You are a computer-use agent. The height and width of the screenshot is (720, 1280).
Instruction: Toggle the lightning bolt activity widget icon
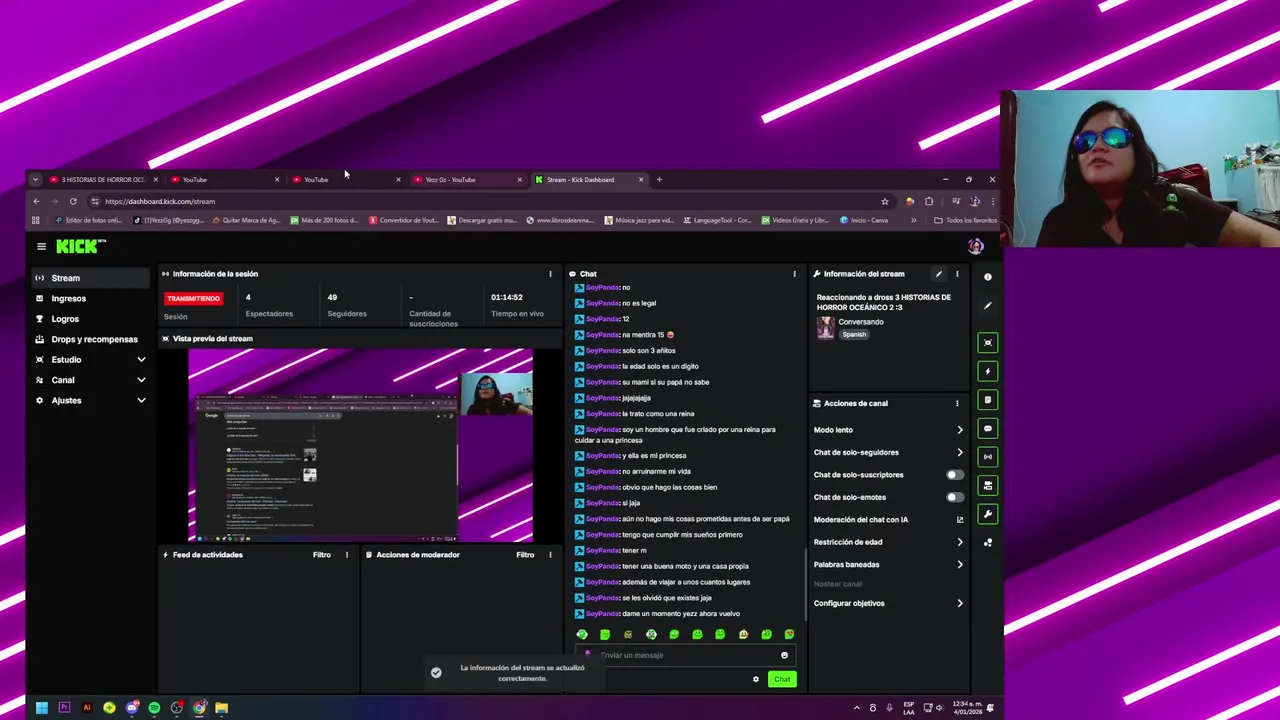tap(988, 371)
